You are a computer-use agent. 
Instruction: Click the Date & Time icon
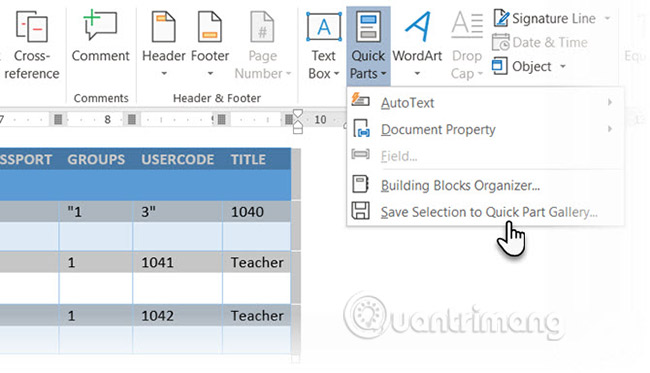tap(501, 42)
